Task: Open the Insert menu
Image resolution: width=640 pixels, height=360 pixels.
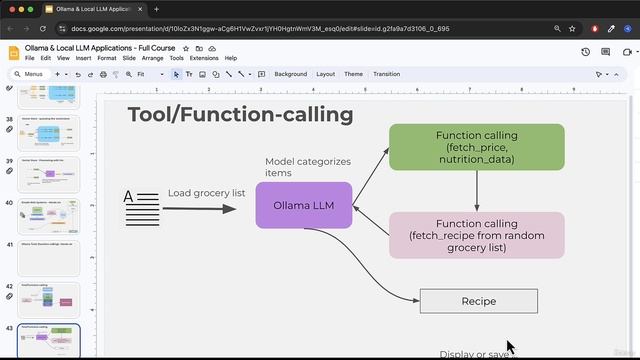Action: tap(83, 58)
